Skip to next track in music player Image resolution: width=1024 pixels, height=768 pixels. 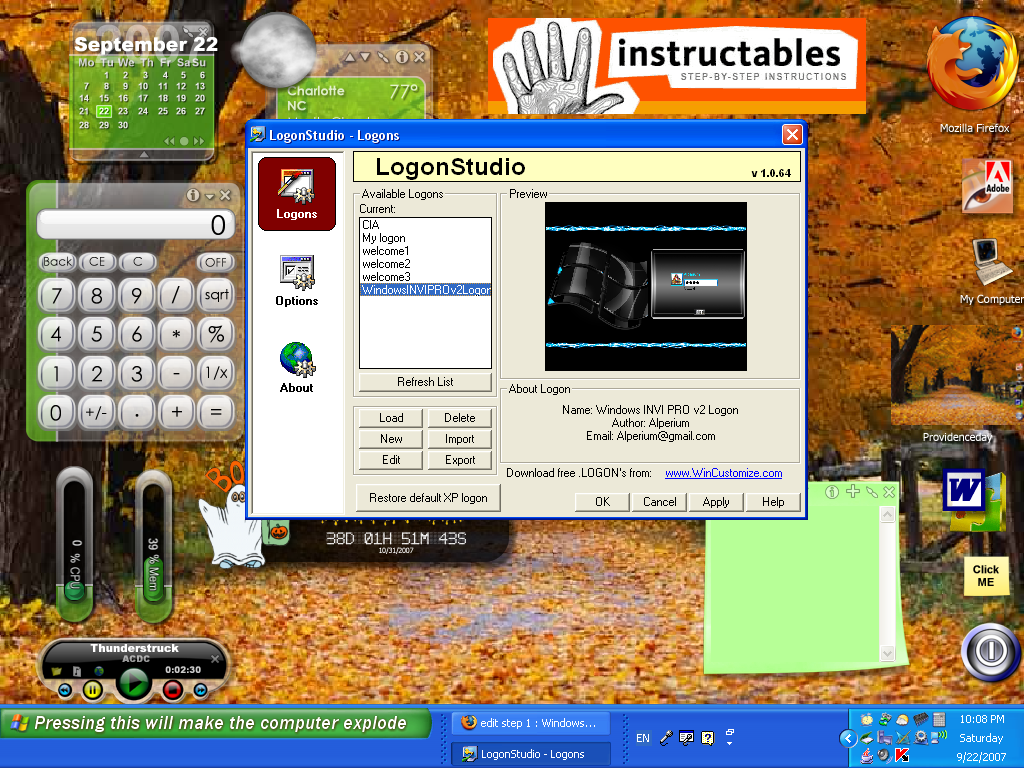point(201,690)
